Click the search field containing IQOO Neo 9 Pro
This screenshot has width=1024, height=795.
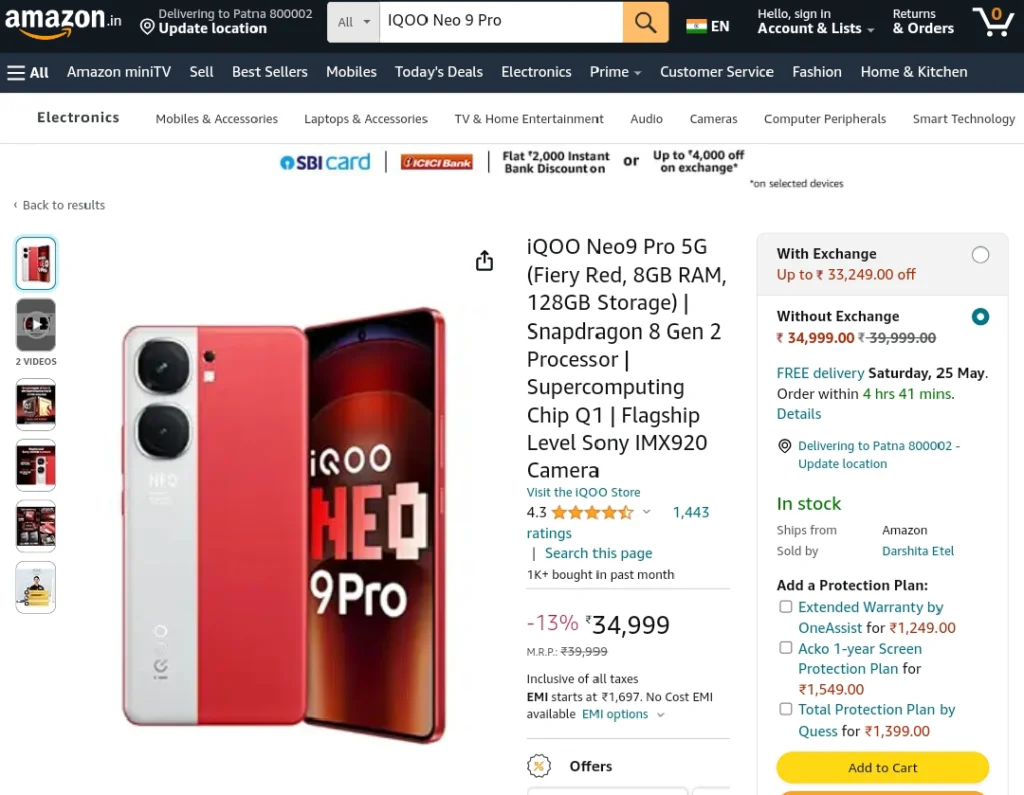coord(501,22)
